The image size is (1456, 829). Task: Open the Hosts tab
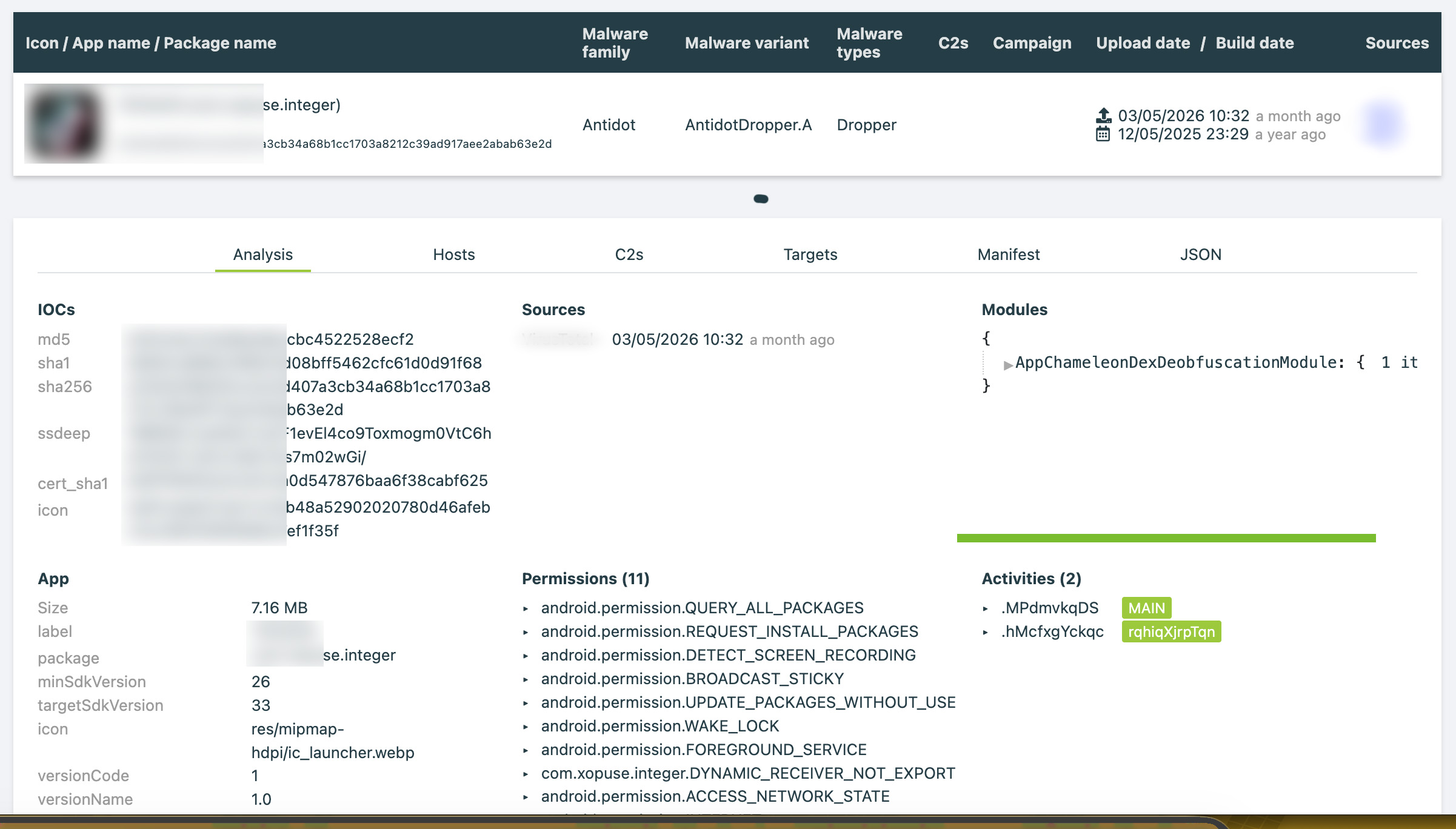pos(454,255)
